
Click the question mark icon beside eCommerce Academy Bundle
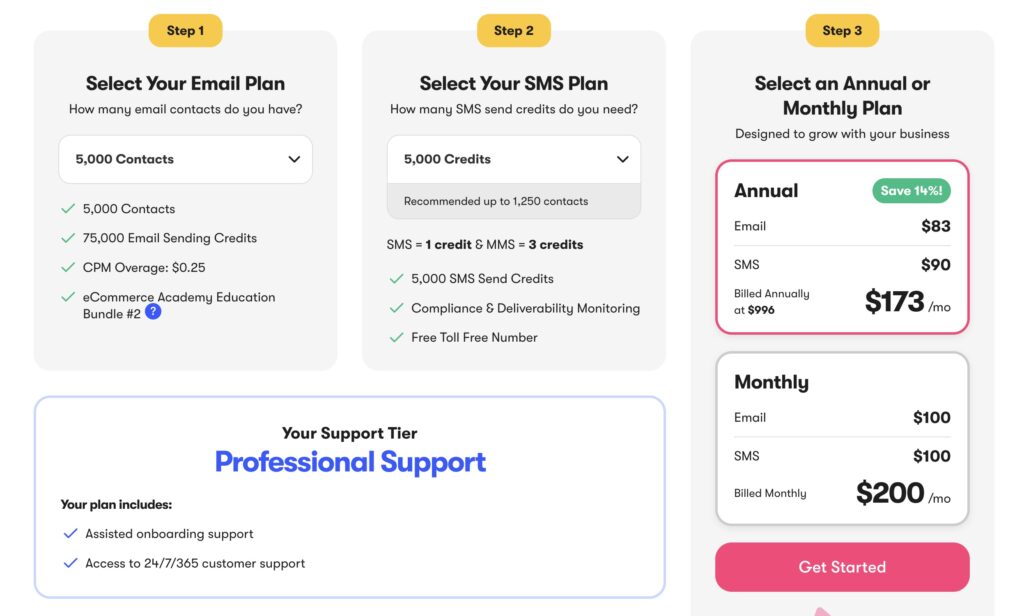tap(151, 311)
